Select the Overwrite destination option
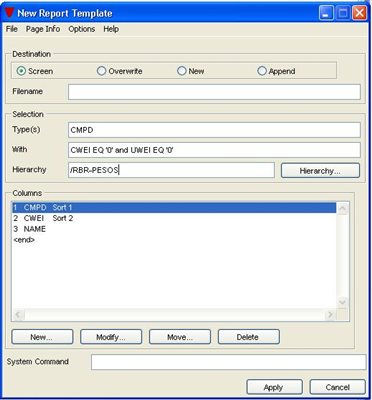 (x=101, y=71)
